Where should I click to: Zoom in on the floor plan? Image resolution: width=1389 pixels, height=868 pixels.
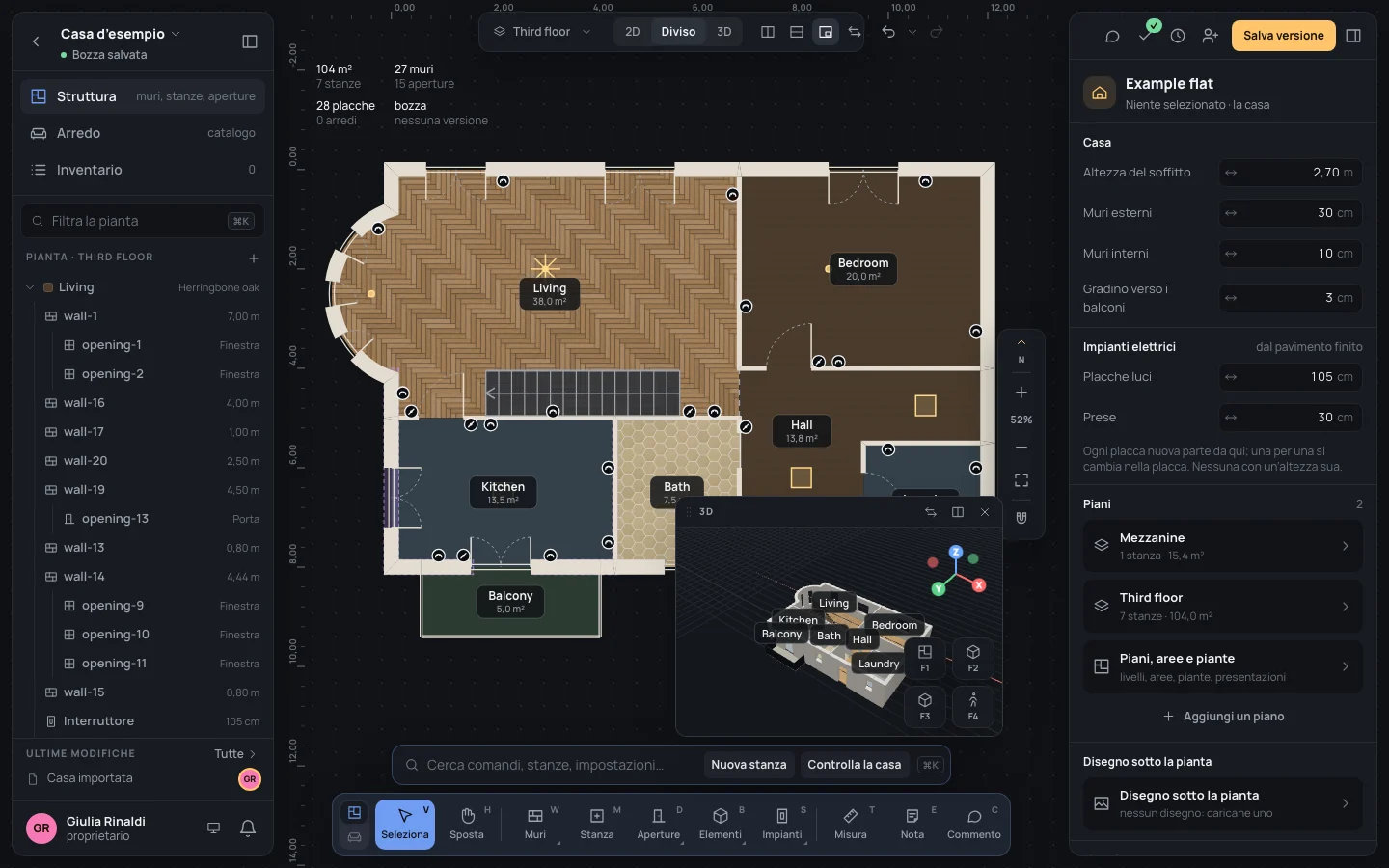click(1021, 393)
